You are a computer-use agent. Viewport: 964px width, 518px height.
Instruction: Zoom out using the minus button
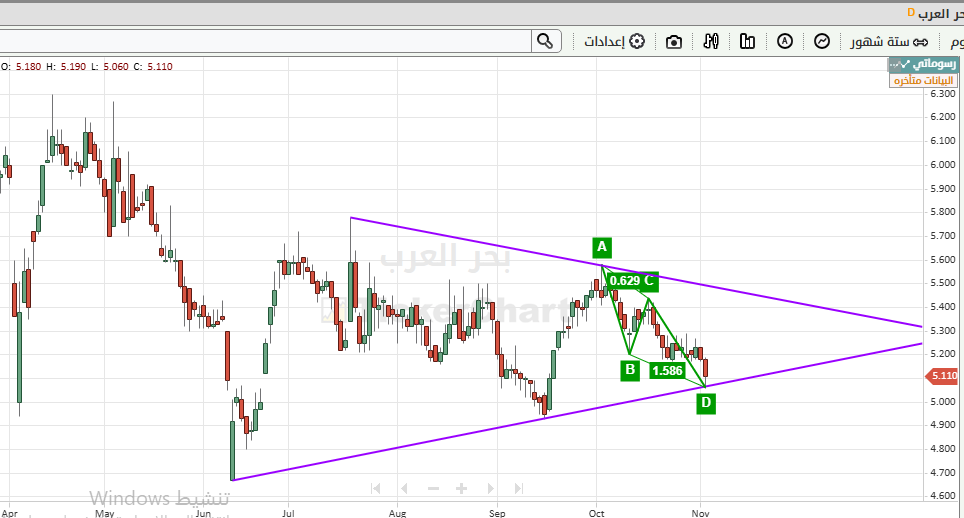coord(433,488)
